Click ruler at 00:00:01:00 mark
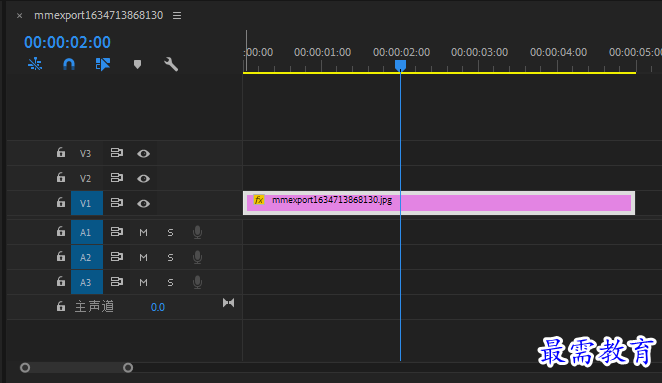 322,52
